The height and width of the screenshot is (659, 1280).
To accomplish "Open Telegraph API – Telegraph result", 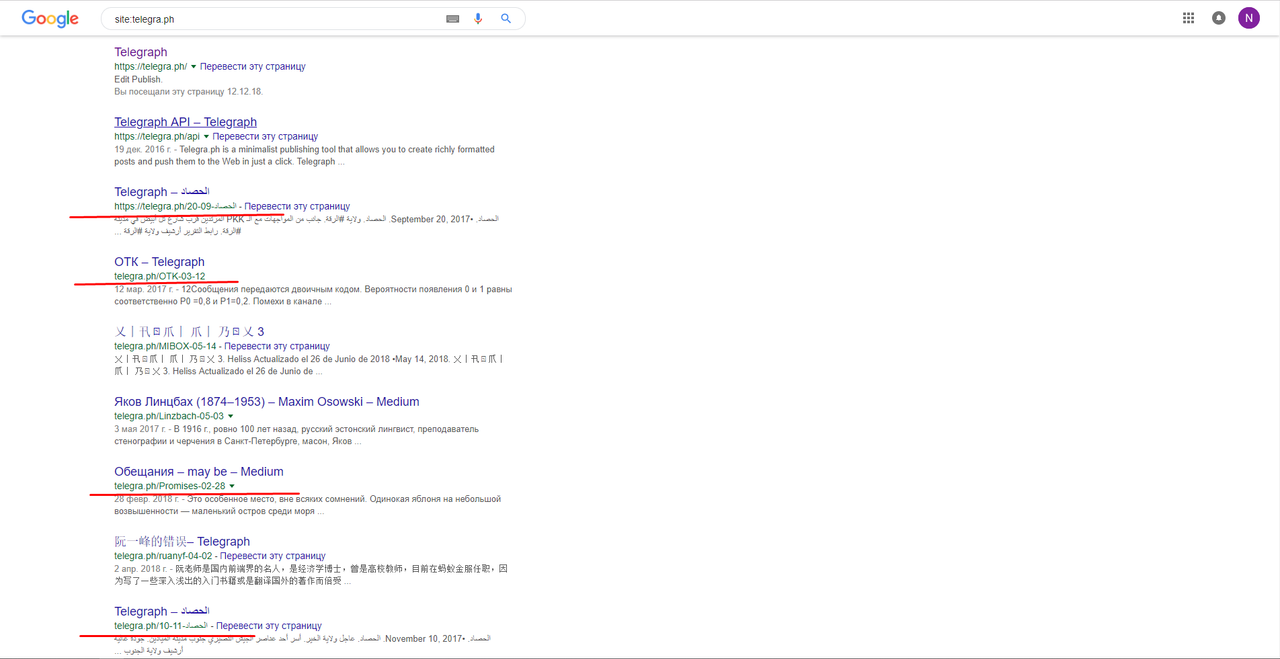I will (x=185, y=122).
